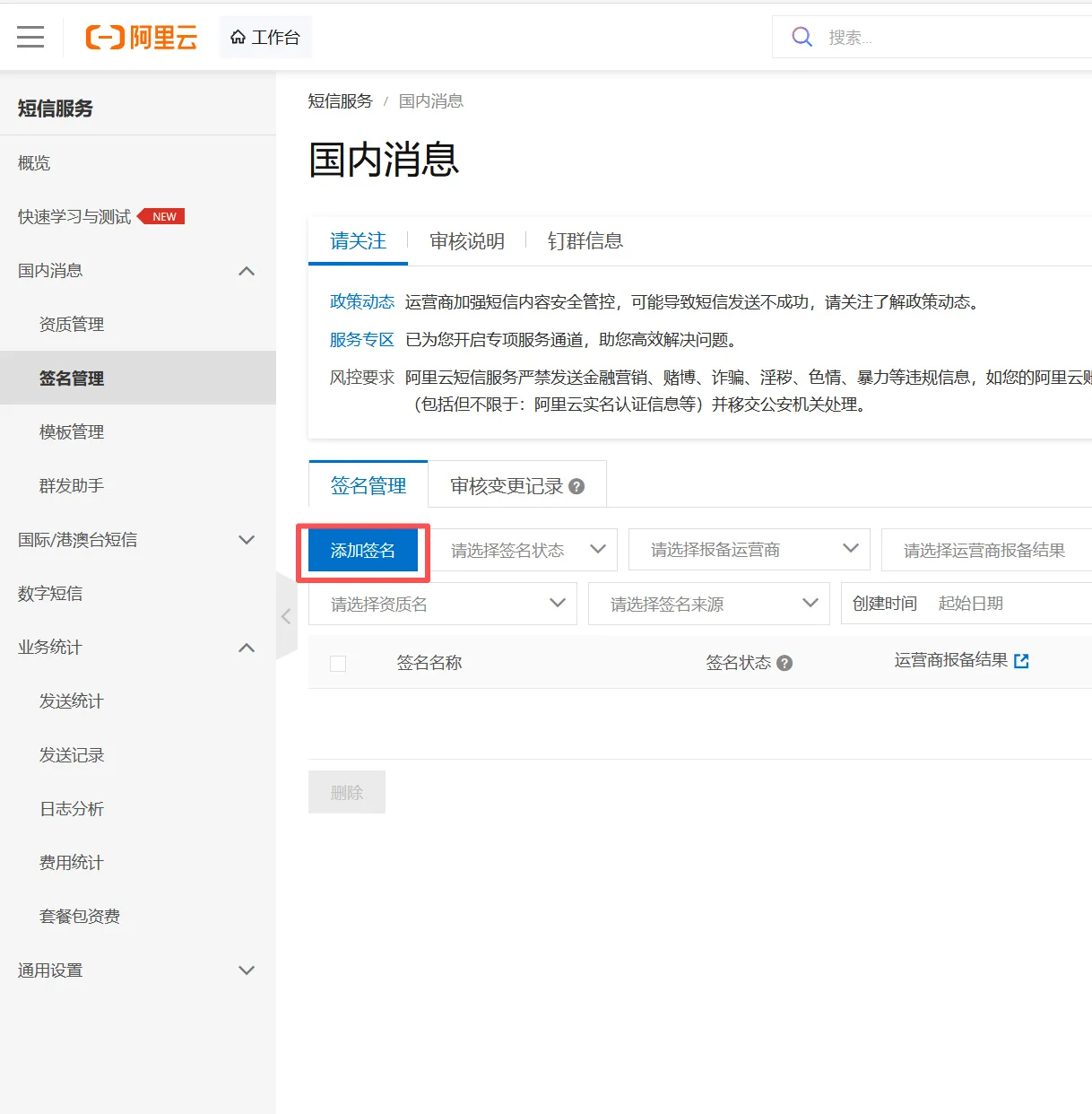Switch to the 请关注 tab
Image resolution: width=1092 pixels, height=1114 pixels.
358,241
